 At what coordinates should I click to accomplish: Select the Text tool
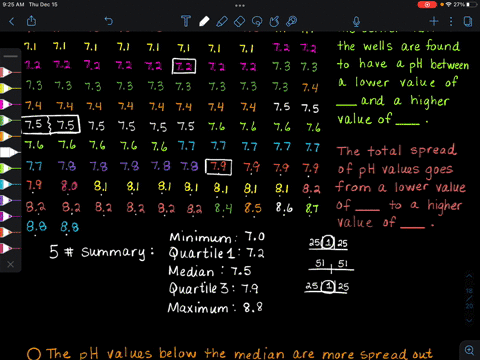tap(186, 21)
